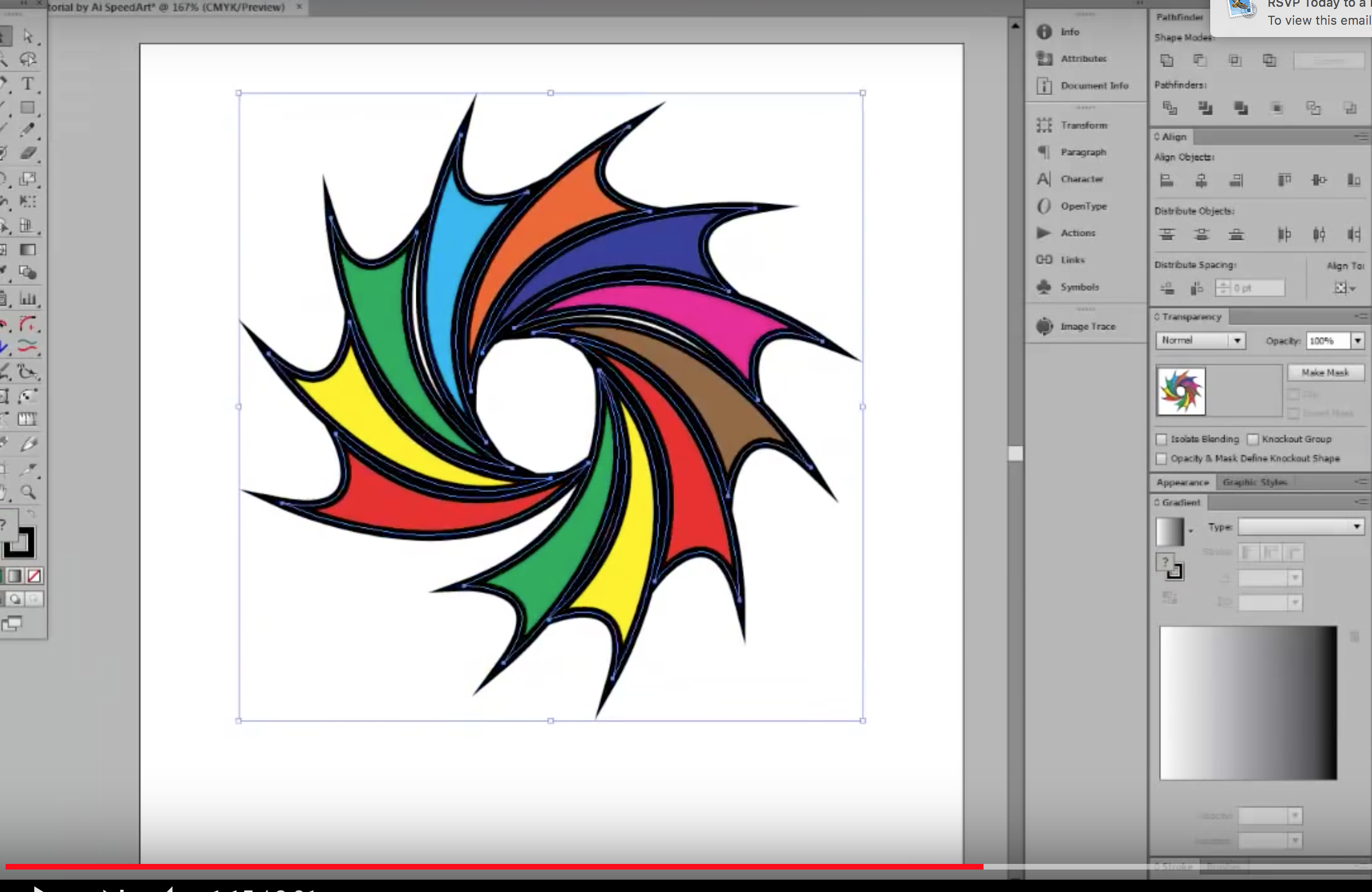
Task: Select the Gradient tool in the toolbar
Action: pyautogui.click(x=27, y=249)
